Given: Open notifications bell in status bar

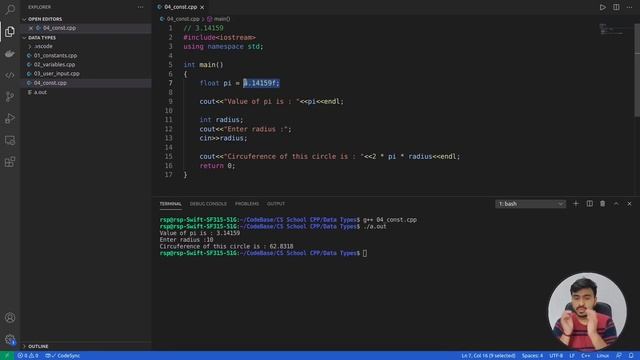Looking at the screenshot, I should pos(631,356).
